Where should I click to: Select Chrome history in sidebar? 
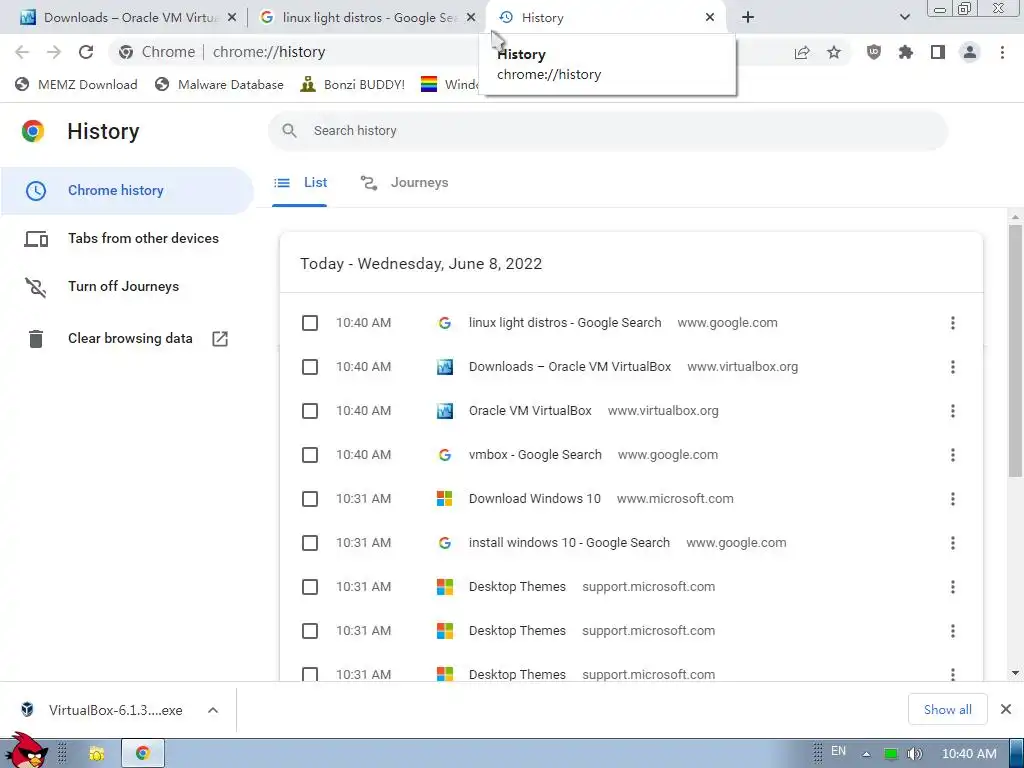[x=127, y=191]
